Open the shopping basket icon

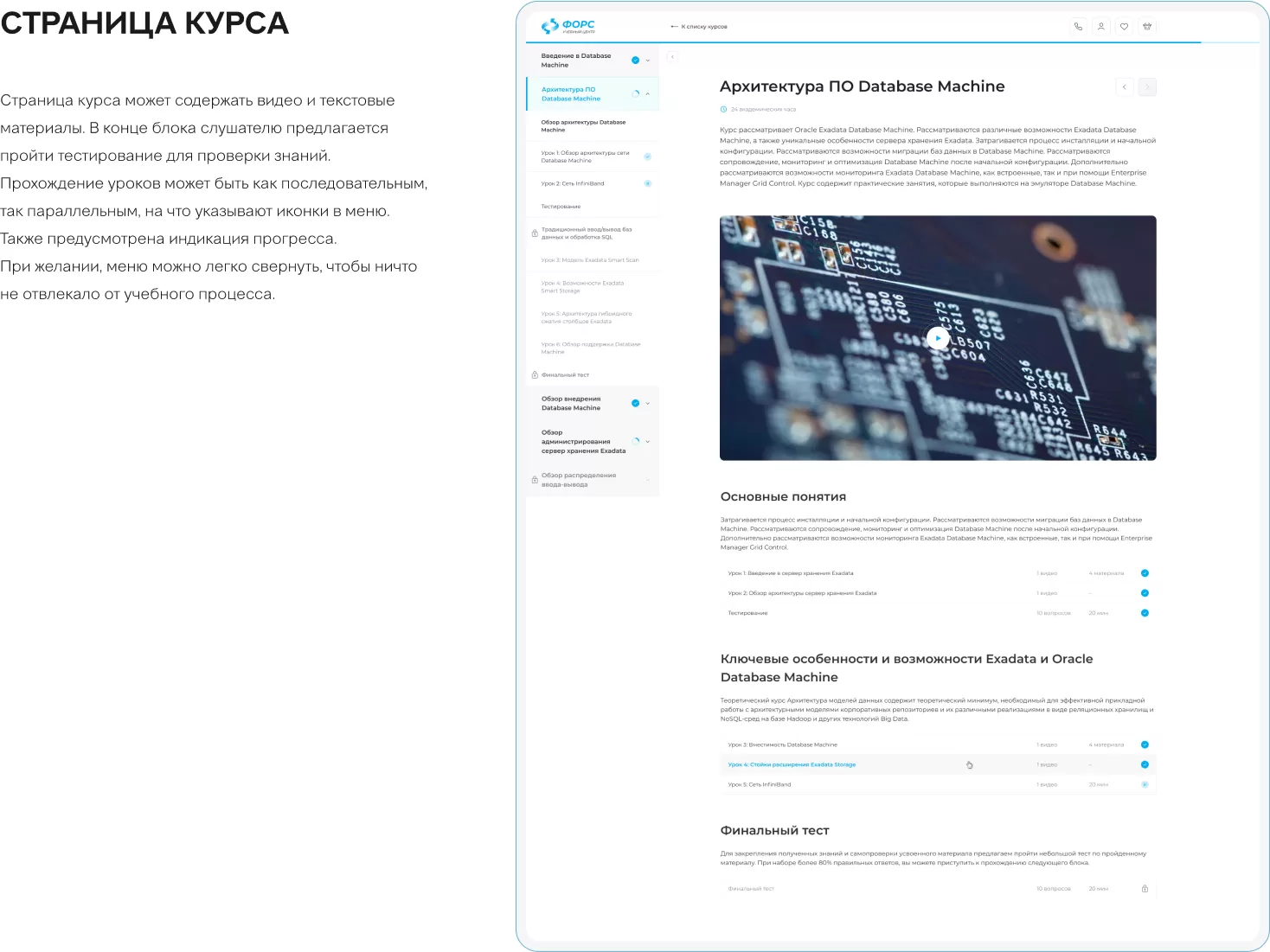(x=1147, y=27)
